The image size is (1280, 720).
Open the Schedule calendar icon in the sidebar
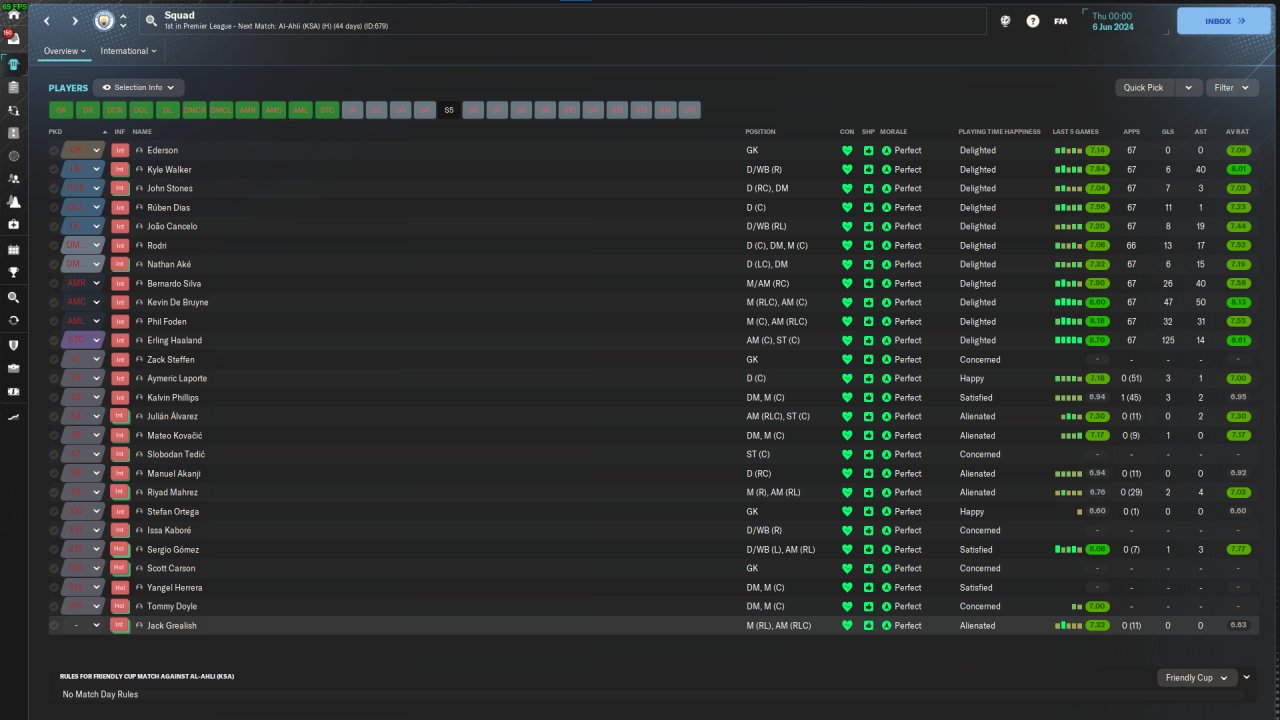(14, 249)
